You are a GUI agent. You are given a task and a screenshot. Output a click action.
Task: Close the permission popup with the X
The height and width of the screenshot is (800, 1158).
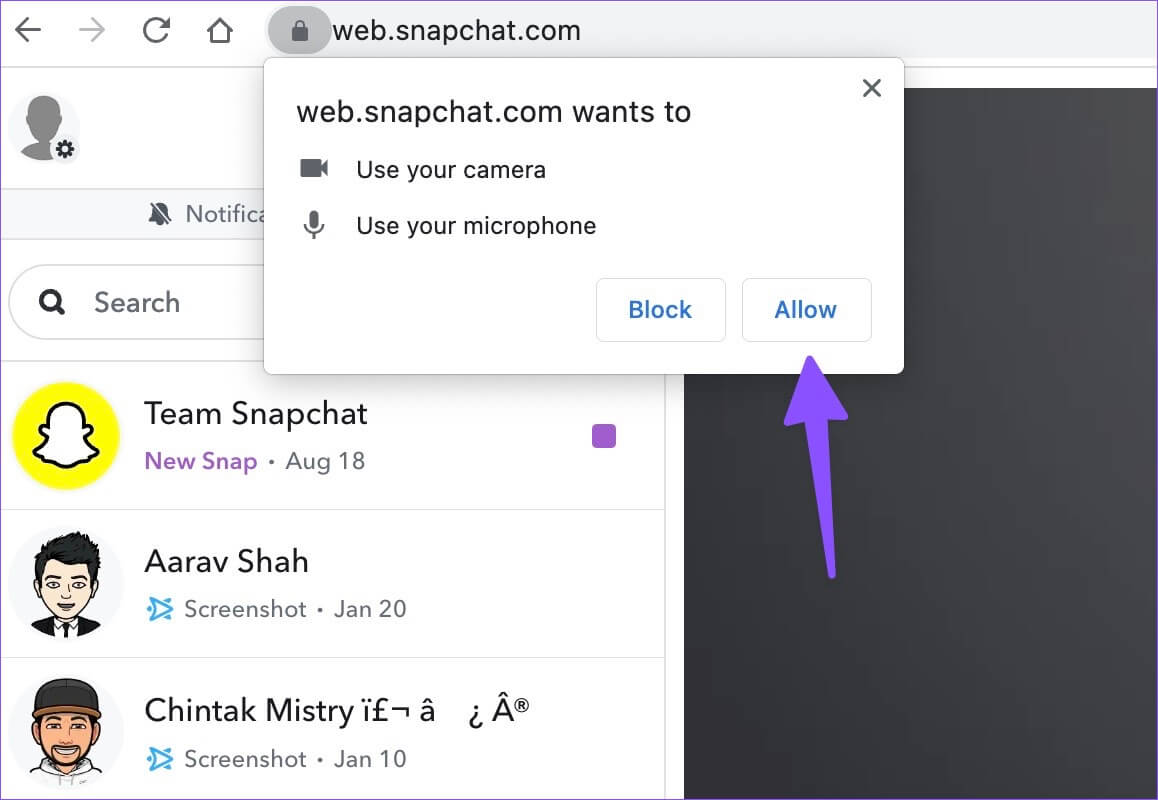pos(871,88)
